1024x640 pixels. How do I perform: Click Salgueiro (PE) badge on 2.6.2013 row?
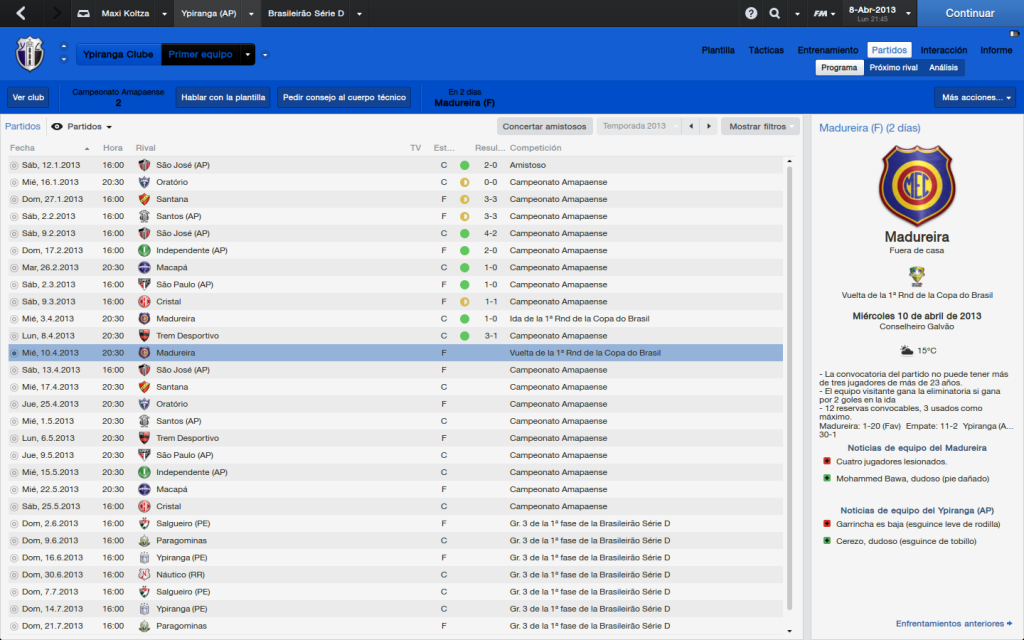[x=144, y=523]
